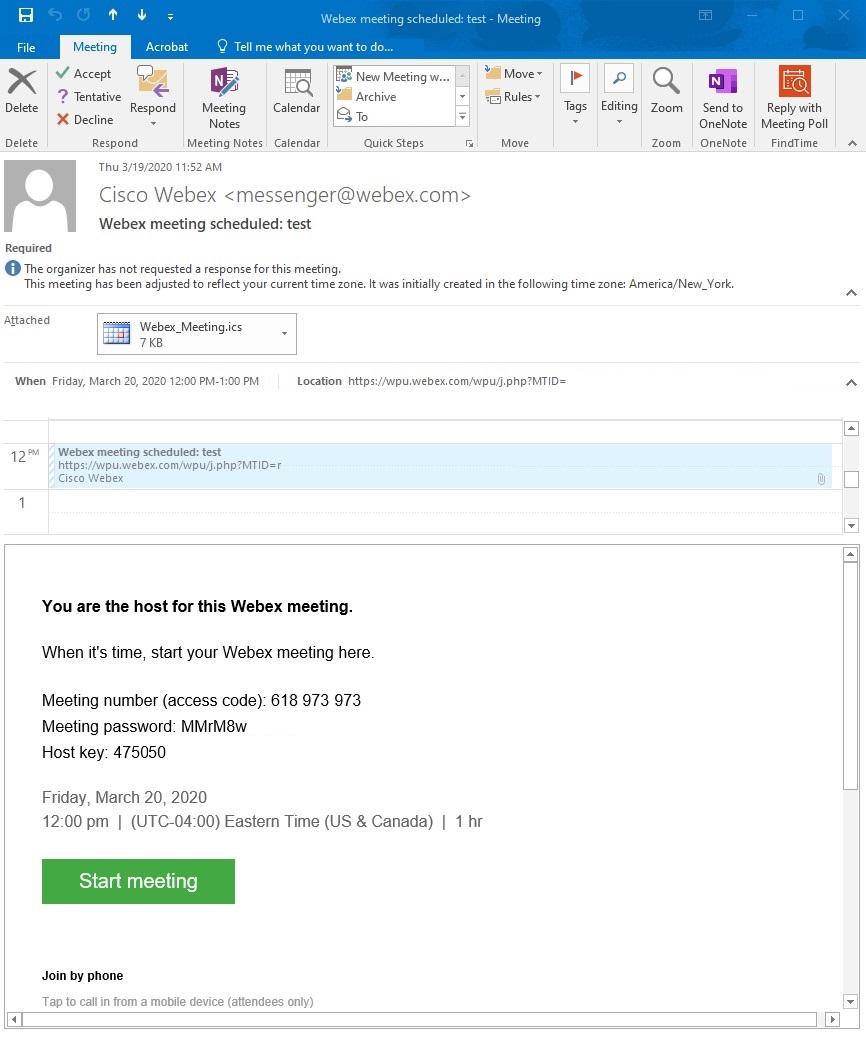Image resolution: width=866 pixels, height=1037 pixels.
Task: Click the Zoom magnifier icon
Action: [666, 92]
